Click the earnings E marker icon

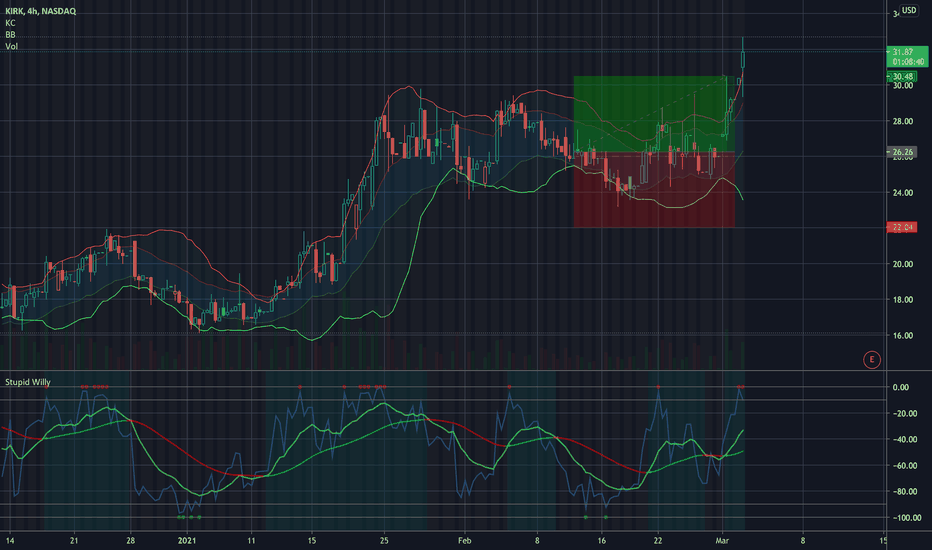[x=871, y=359]
